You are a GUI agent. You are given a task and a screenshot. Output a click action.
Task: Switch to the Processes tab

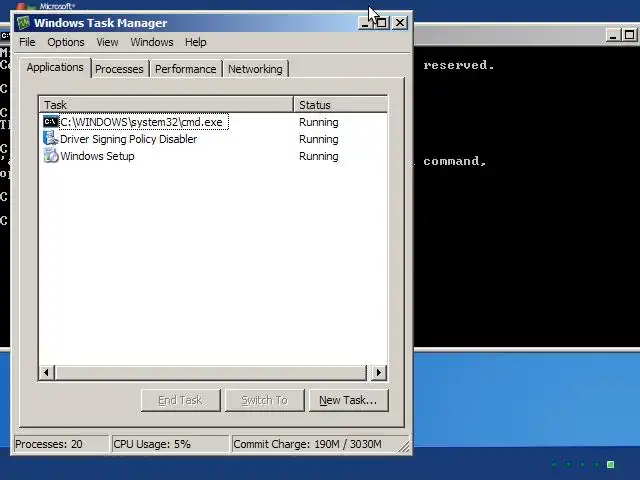point(119,69)
